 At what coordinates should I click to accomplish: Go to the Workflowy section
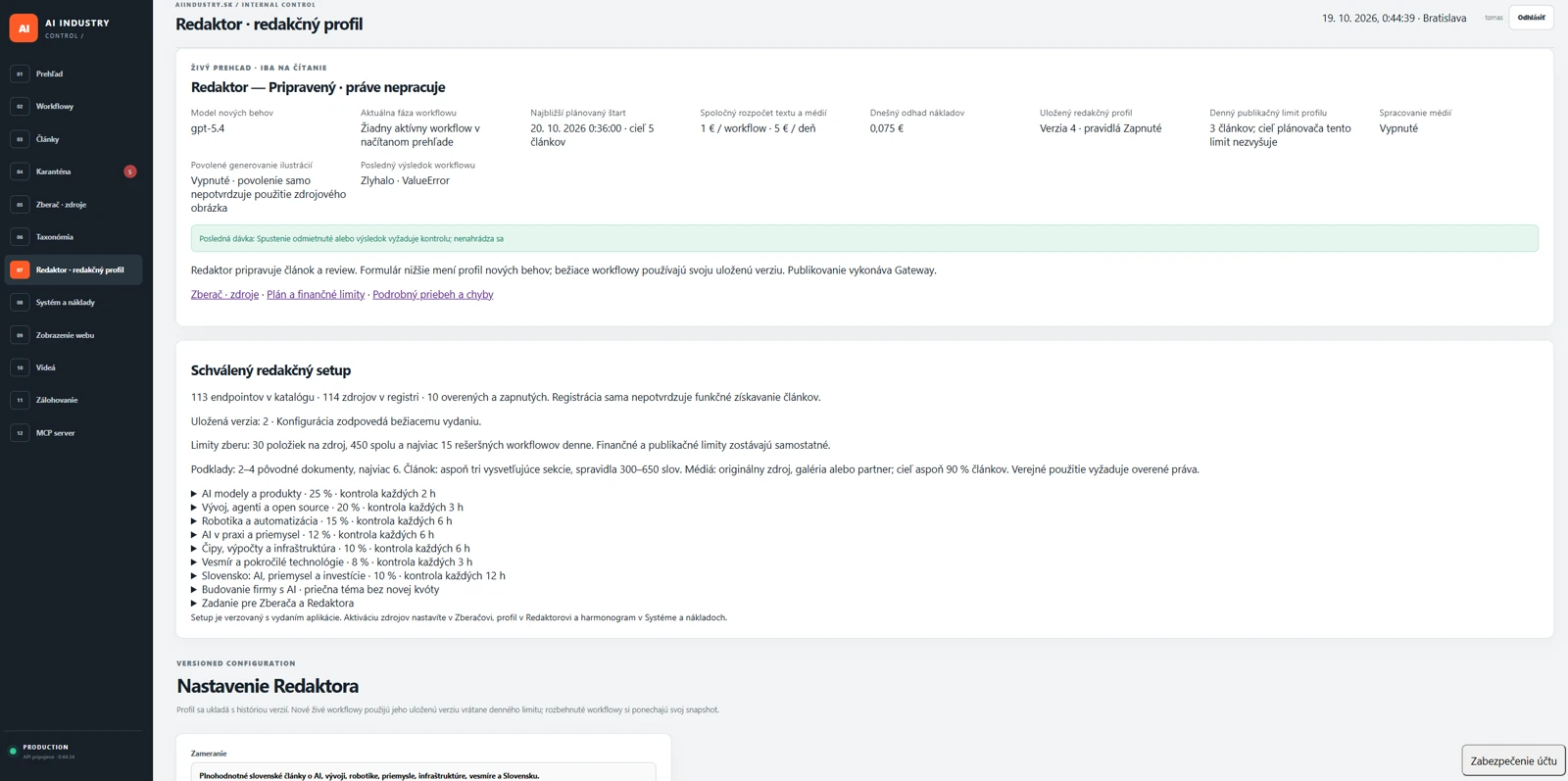click(x=73, y=106)
